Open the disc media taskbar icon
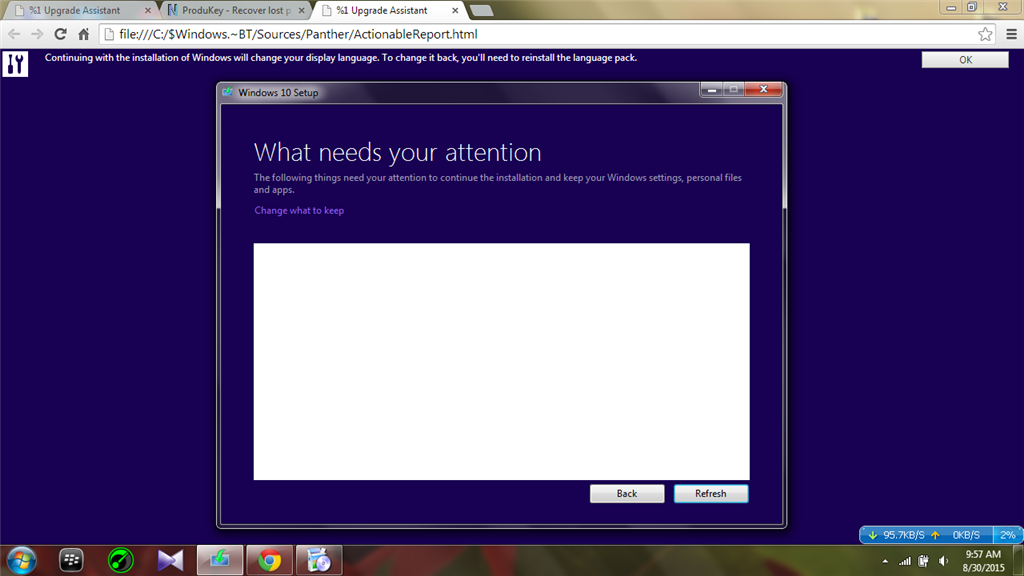This screenshot has height=576, width=1024. click(x=319, y=560)
